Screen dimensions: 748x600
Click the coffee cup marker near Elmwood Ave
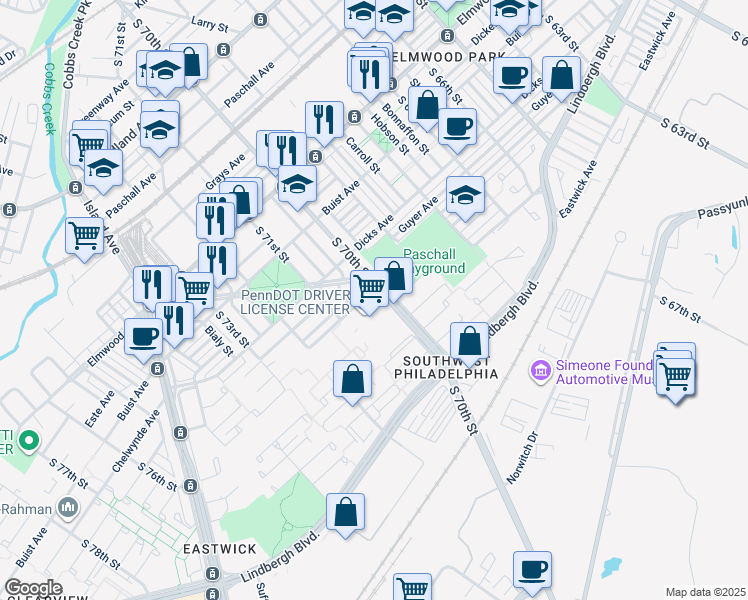pos(143,336)
